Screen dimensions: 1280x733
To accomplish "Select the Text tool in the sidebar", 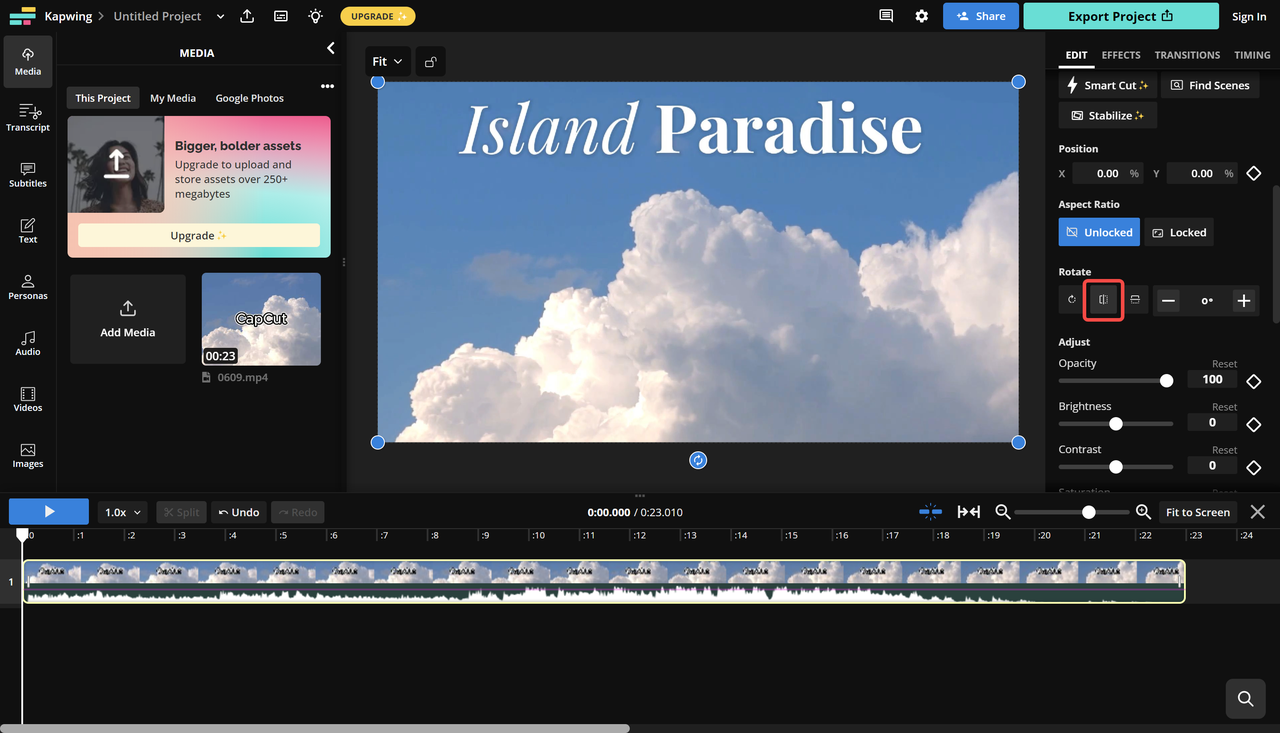I will click(x=27, y=231).
